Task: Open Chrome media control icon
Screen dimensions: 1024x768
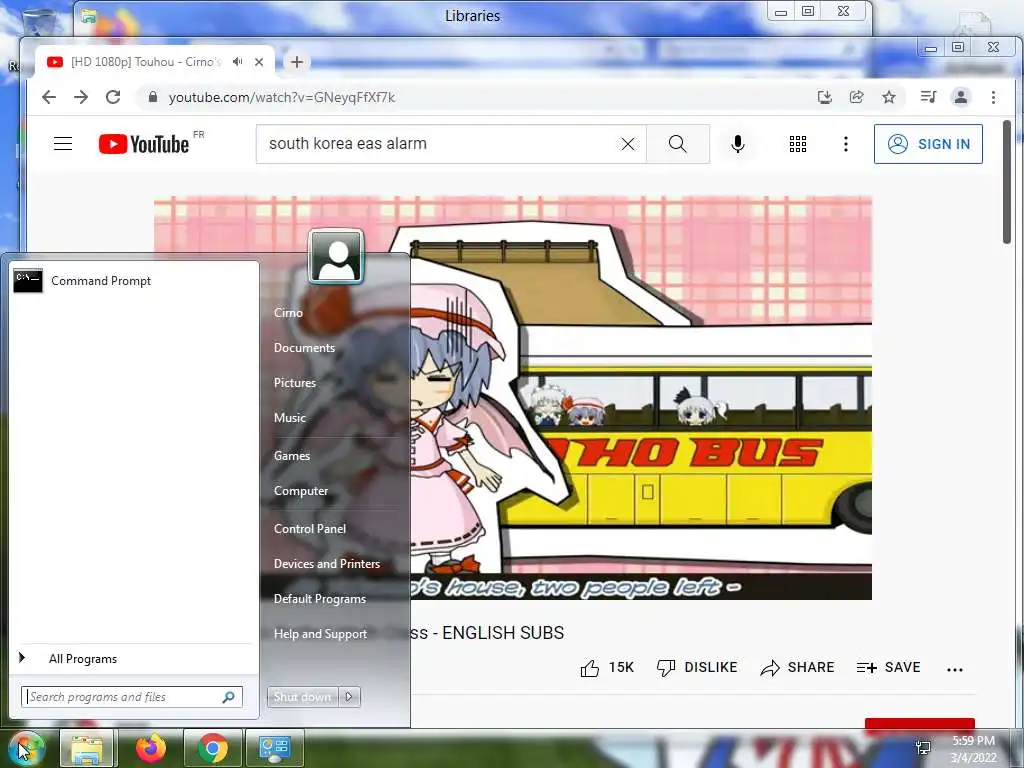Action: tap(928, 97)
